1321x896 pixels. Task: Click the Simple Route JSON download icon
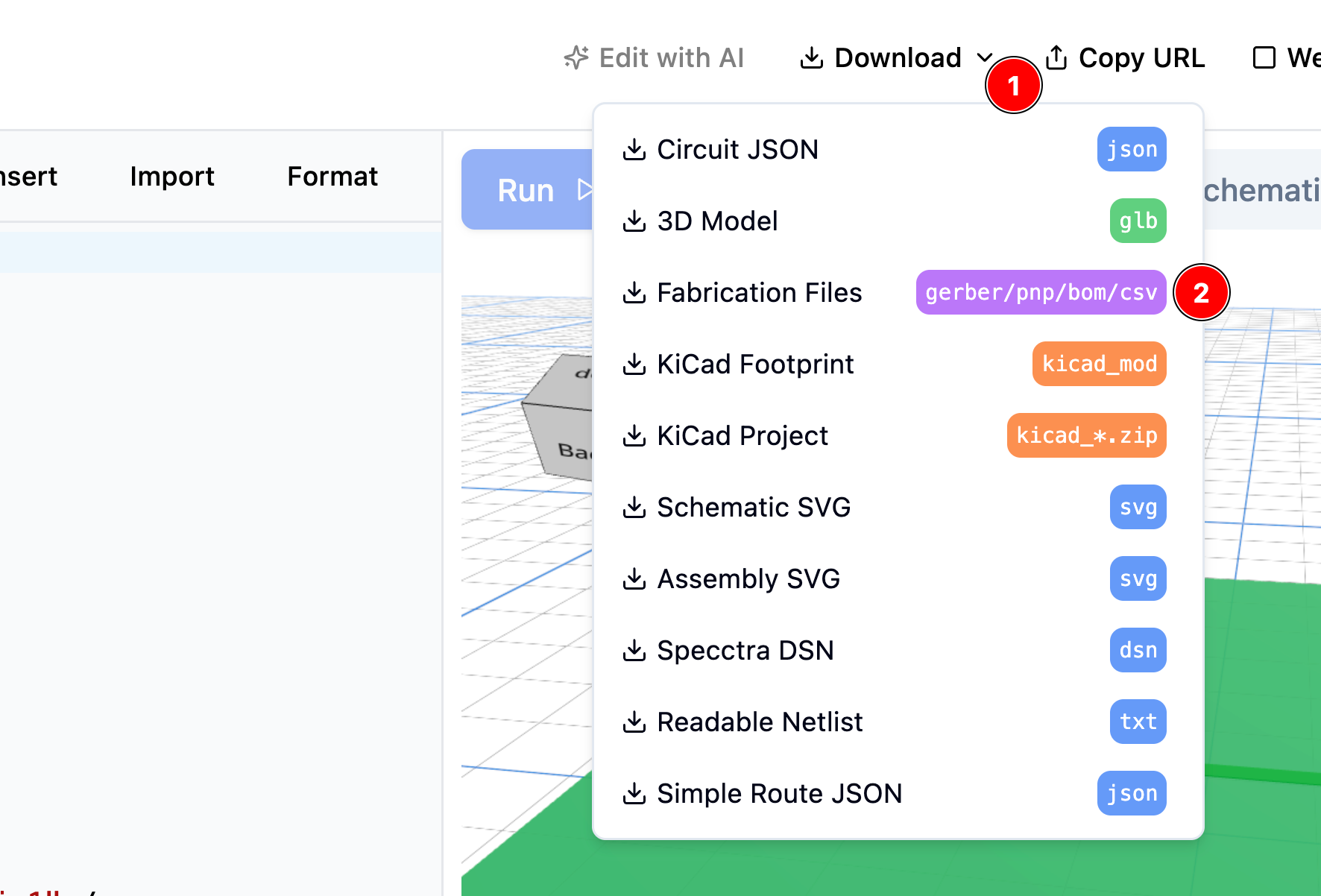(x=635, y=793)
